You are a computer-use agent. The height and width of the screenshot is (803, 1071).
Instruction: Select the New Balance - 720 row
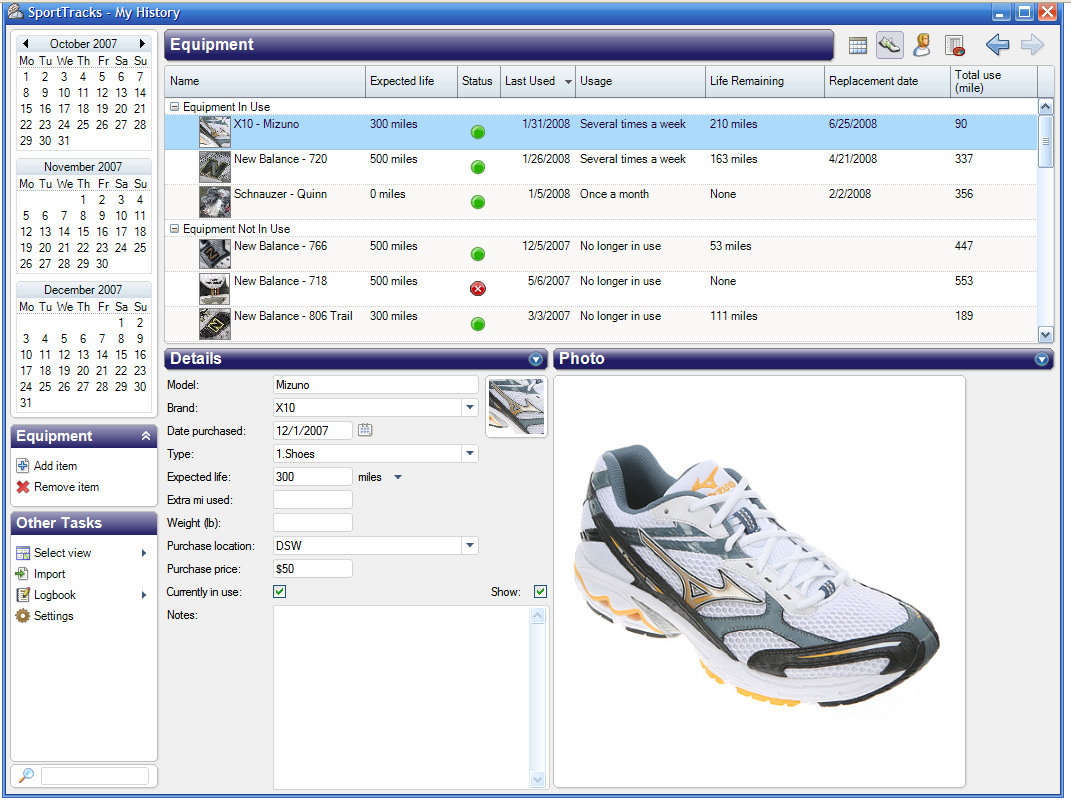click(x=280, y=160)
